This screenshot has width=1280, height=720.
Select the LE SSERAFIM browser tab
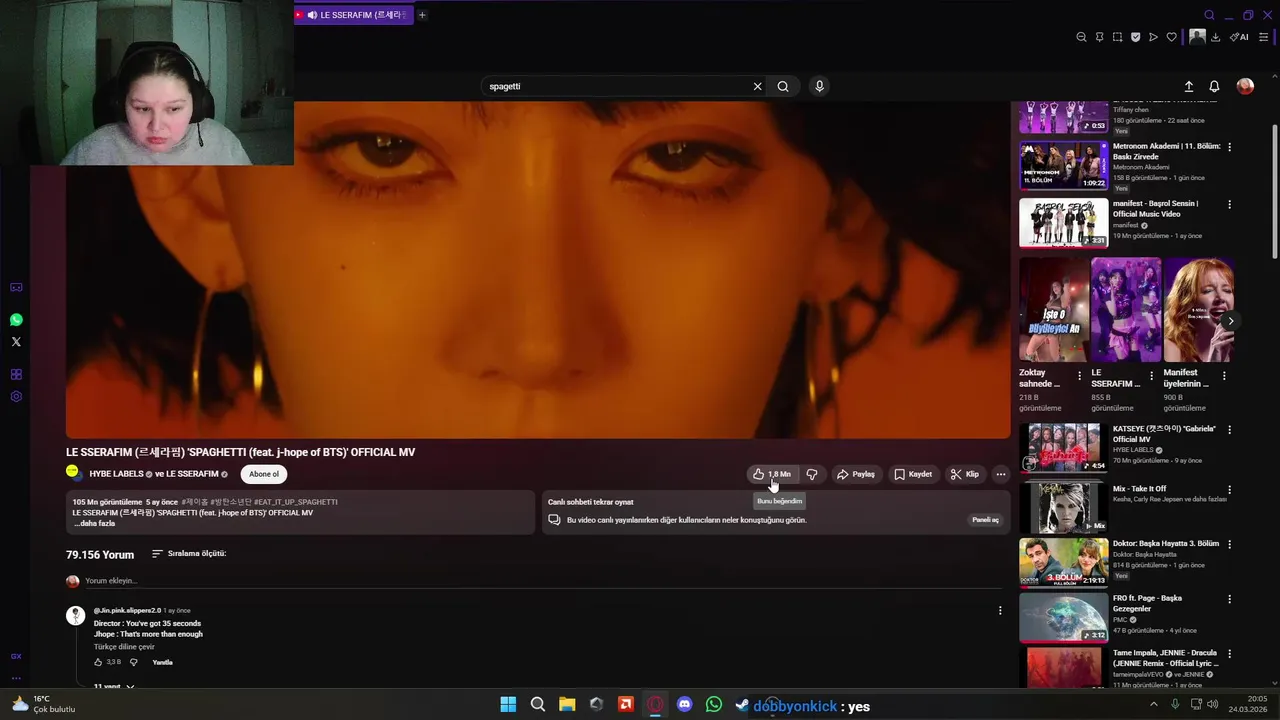[353, 15]
